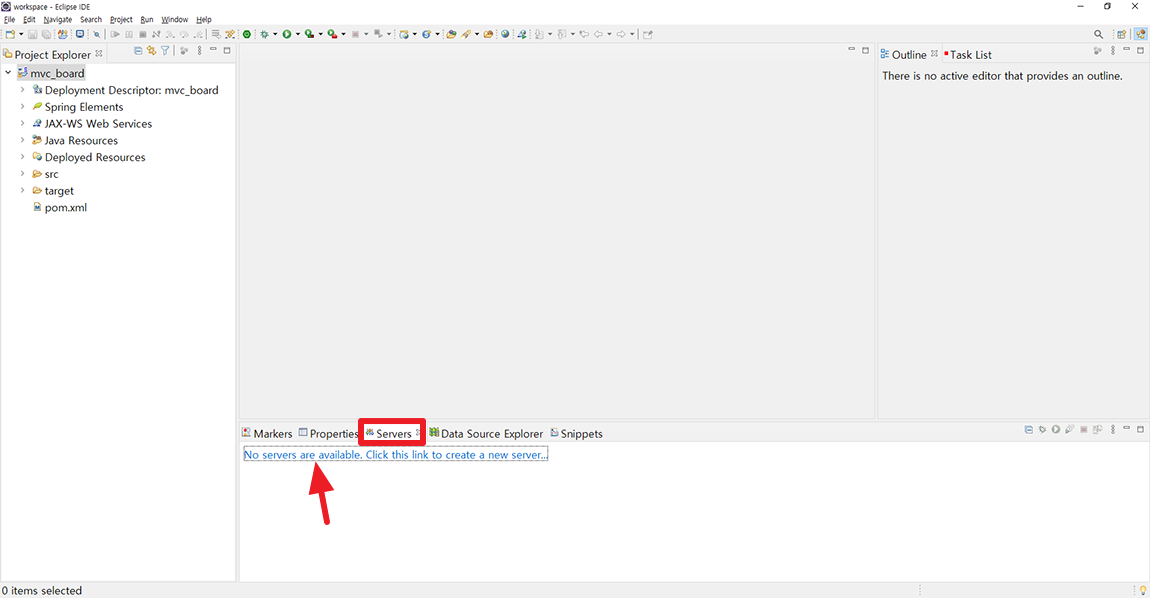Click the New wizard toolbar icon
Screen dimensions: 1150x598
pos(10,34)
